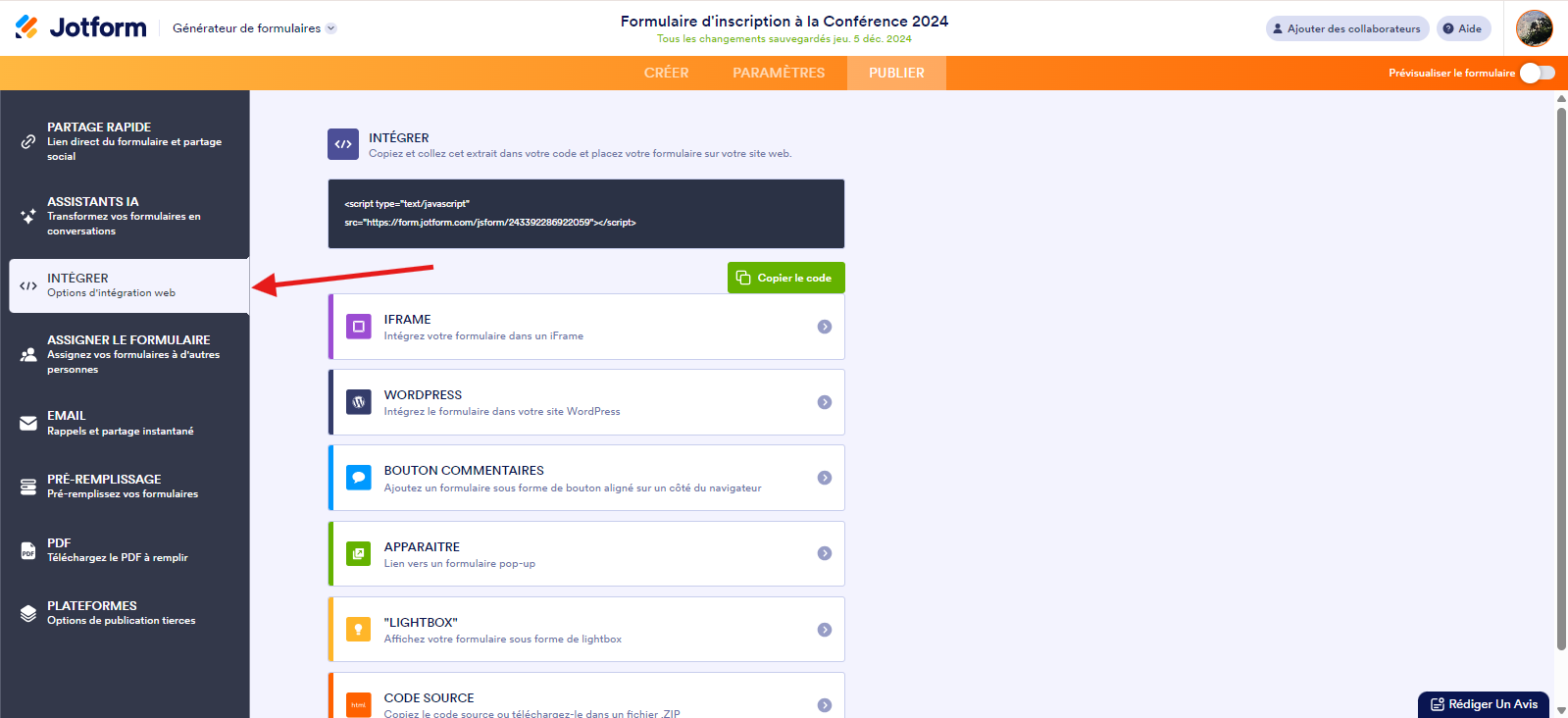The width and height of the screenshot is (1568, 718).
Task: Open the Aide help button
Action: pos(1463,28)
